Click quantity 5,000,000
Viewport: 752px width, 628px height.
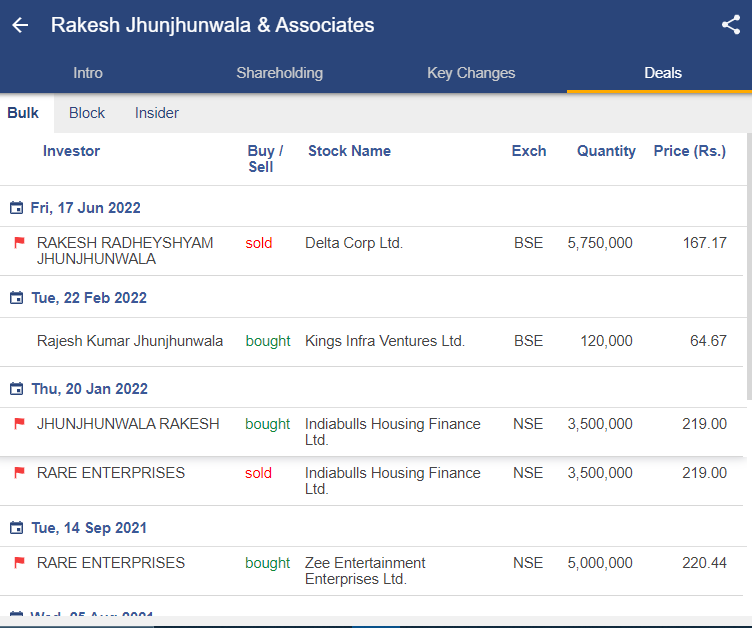[600, 563]
